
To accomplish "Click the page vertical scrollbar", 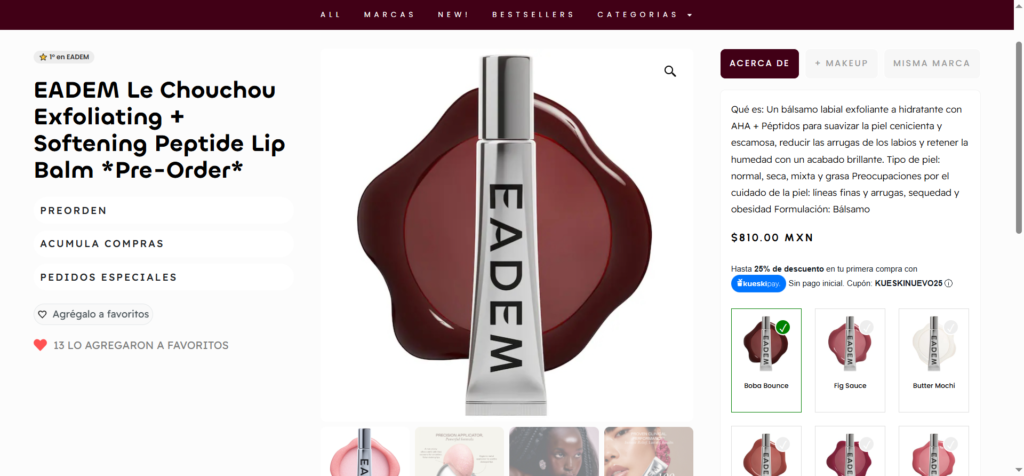I will point(1019,137).
